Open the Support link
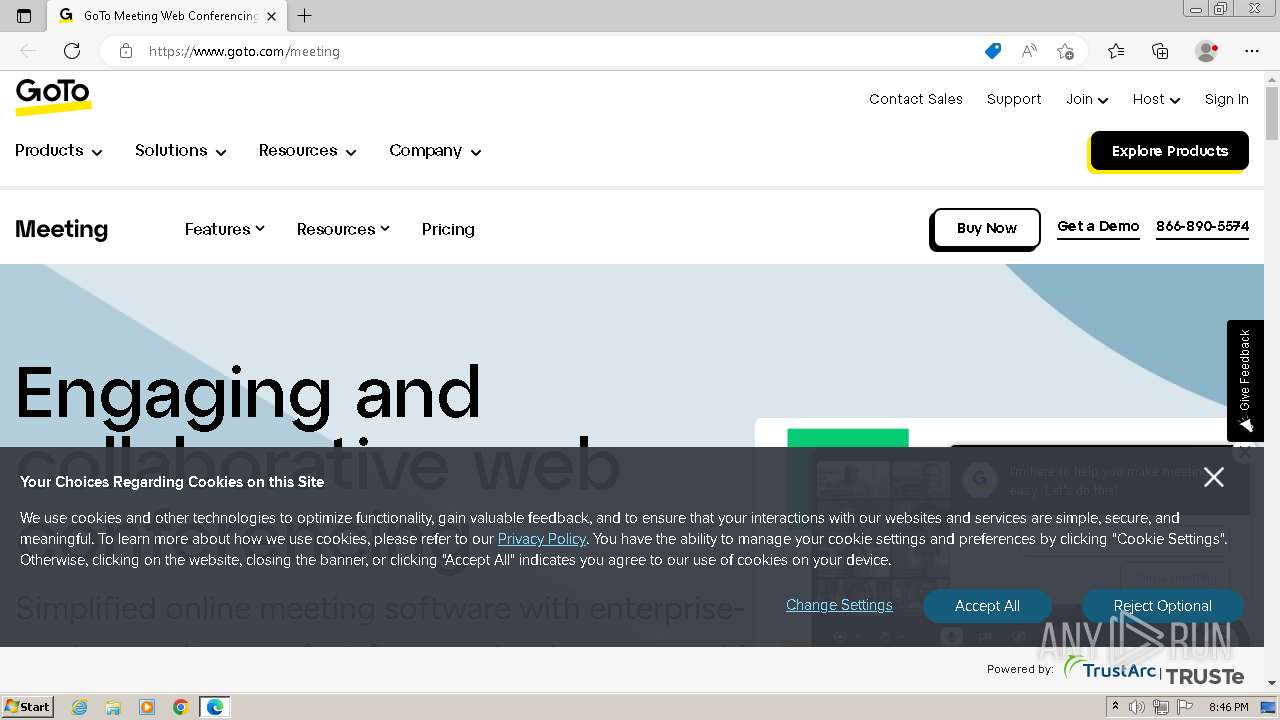Image resolution: width=1280 pixels, height=720 pixels. pyautogui.click(x=1014, y=99)
